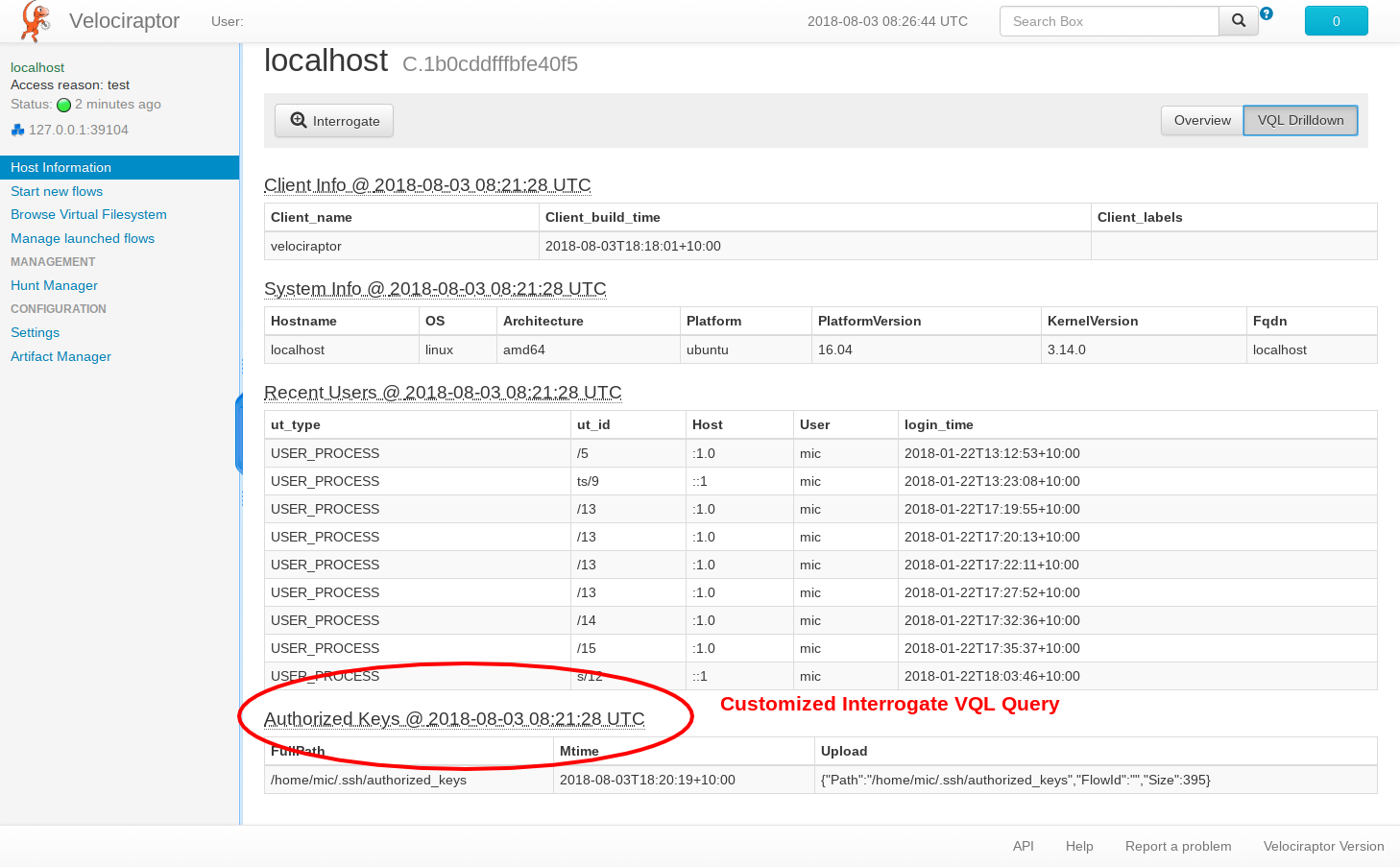Click the Velociraptor dinosaur logo
The width and height of the screenshot is (1400, 867).
[36, 21]
